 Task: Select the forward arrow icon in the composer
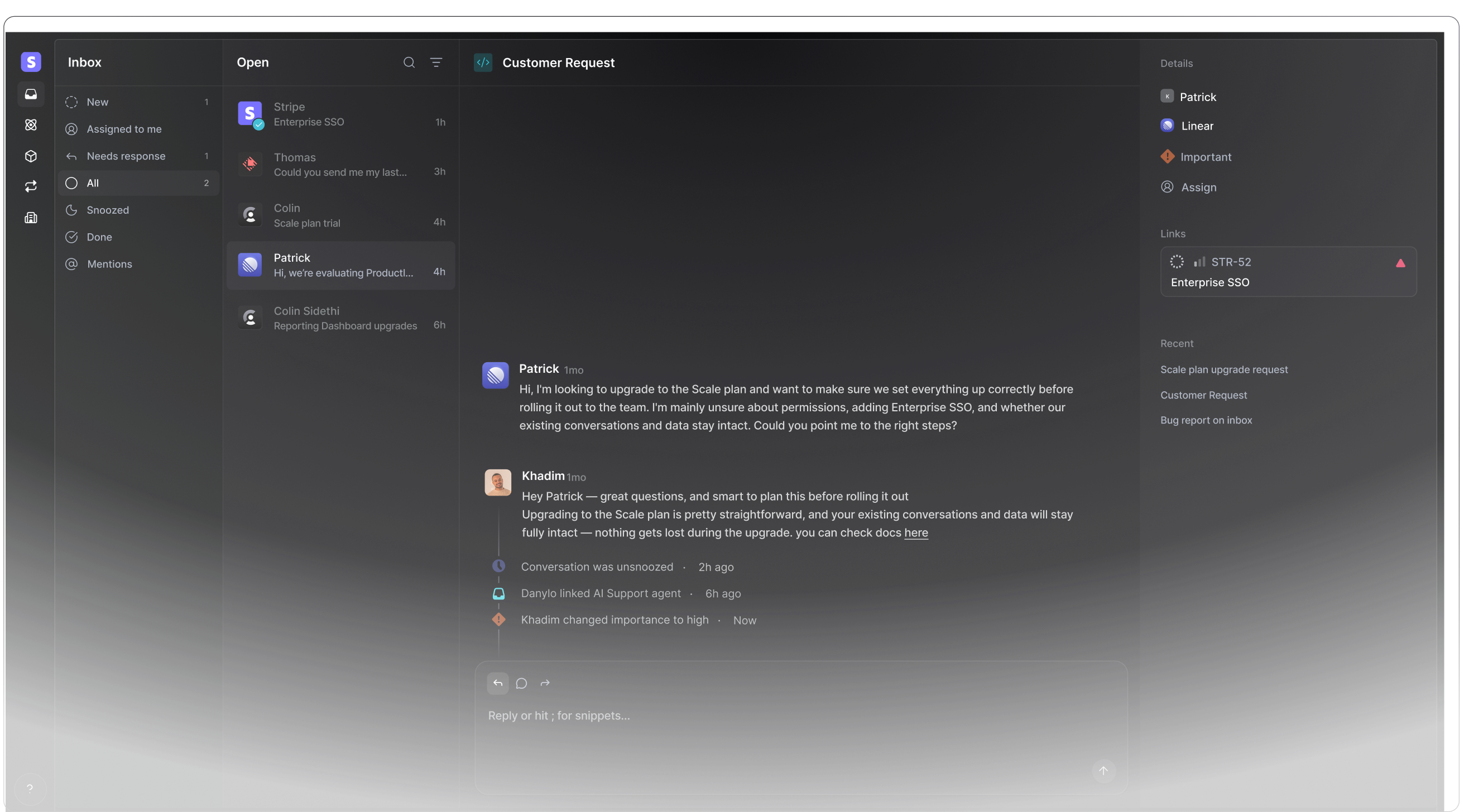tap(545, 683)
